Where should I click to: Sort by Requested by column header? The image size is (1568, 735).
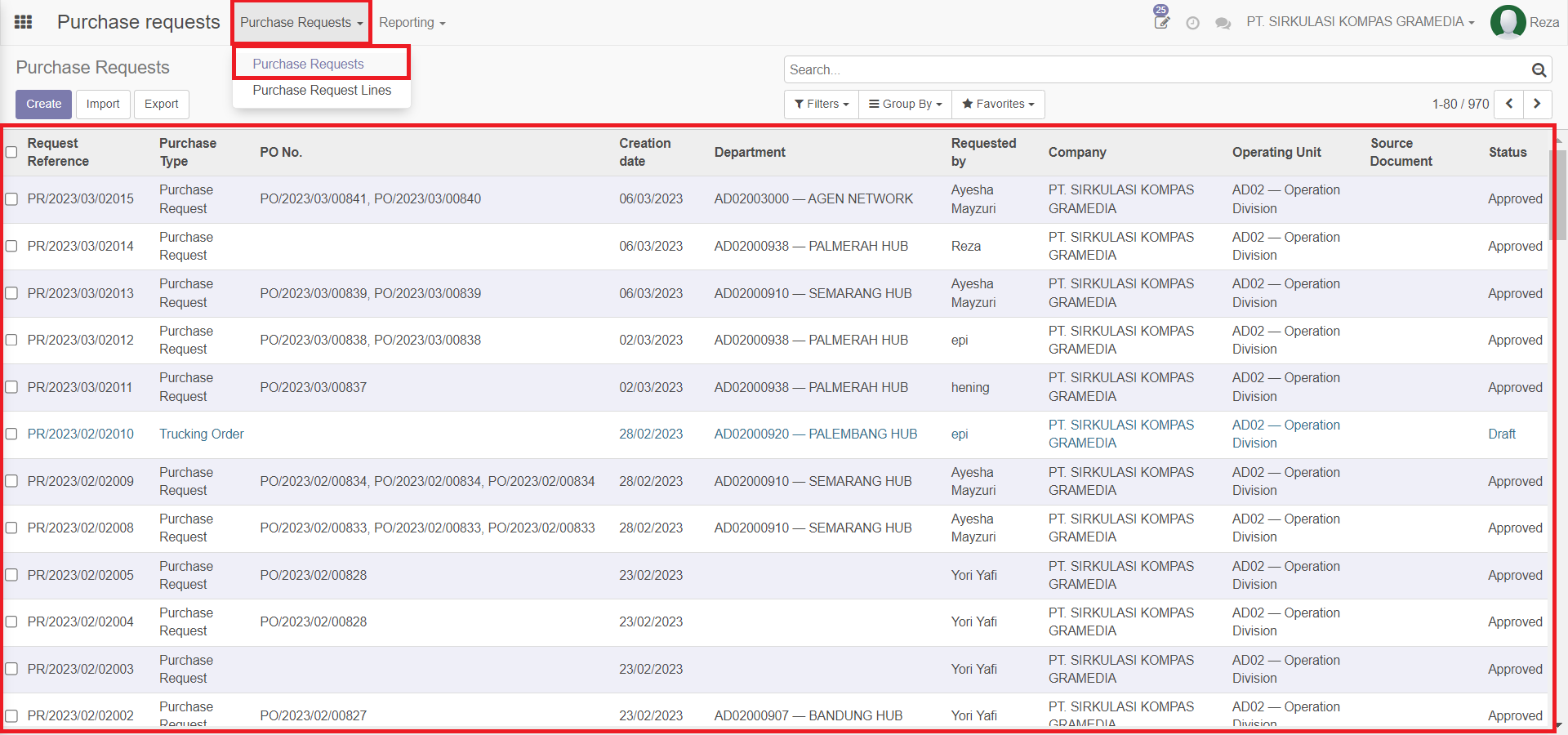[x=983, y=152]
